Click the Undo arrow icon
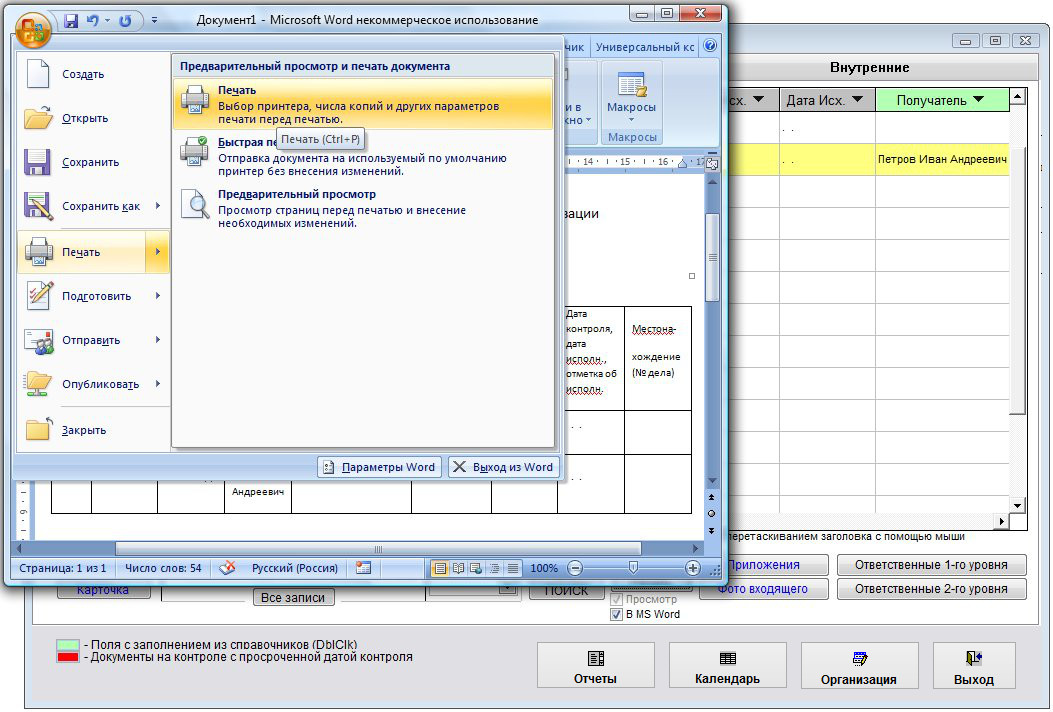1053x712 pixels. (93, 21)
